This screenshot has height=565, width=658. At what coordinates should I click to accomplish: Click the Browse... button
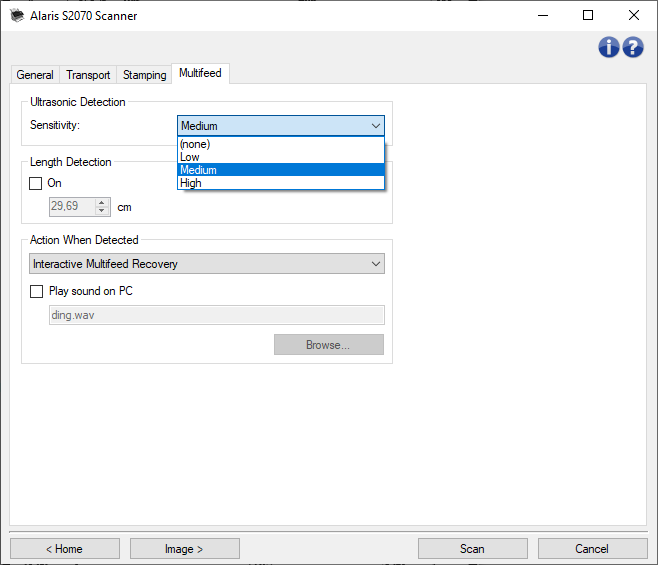[329, 345]
